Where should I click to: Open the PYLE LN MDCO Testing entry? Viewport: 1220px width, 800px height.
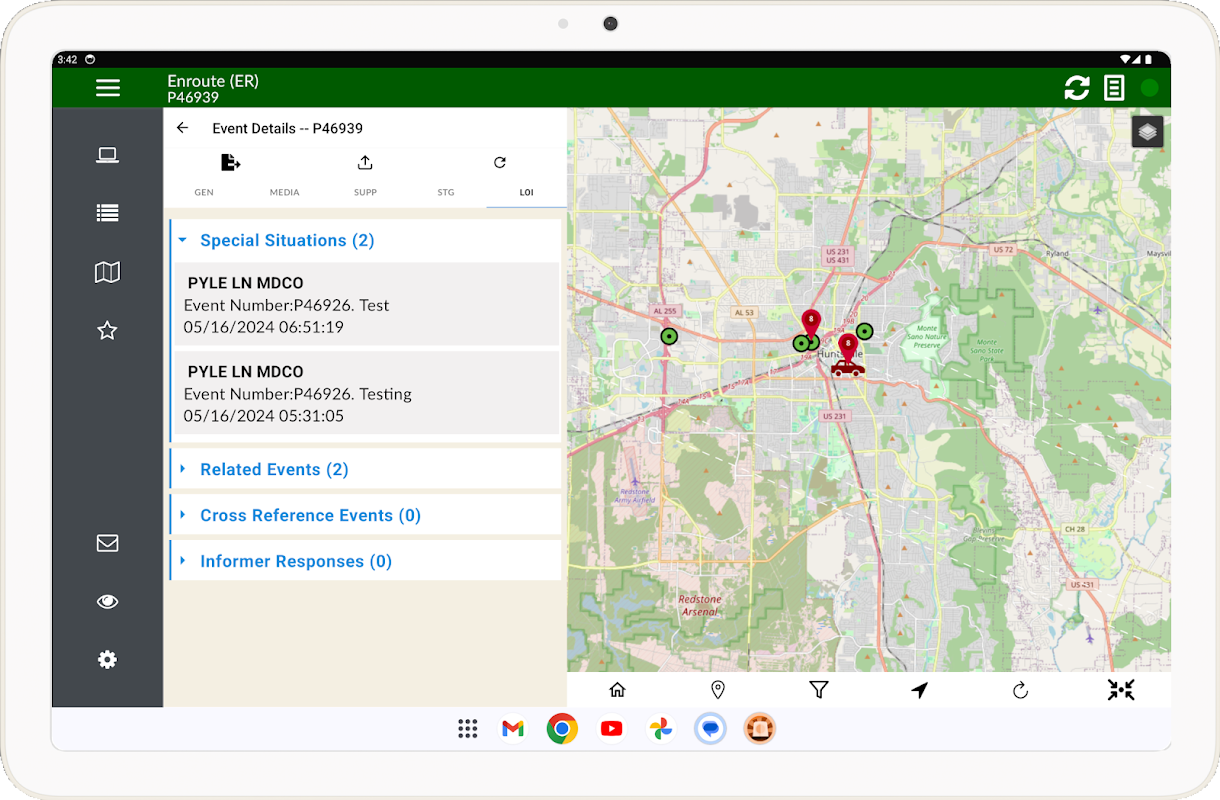click(x=366, y=393)
